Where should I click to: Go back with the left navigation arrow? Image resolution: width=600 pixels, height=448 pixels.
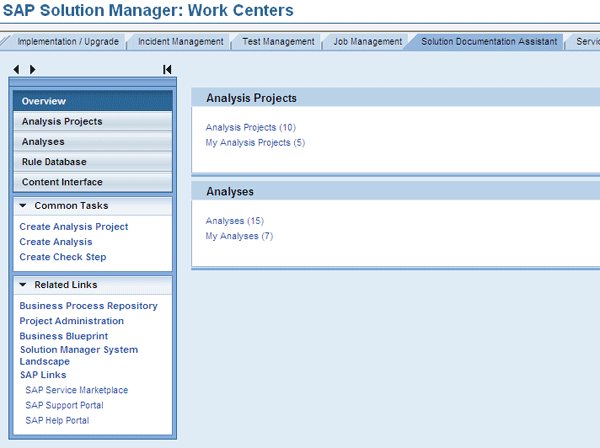(x=16, y=69)
